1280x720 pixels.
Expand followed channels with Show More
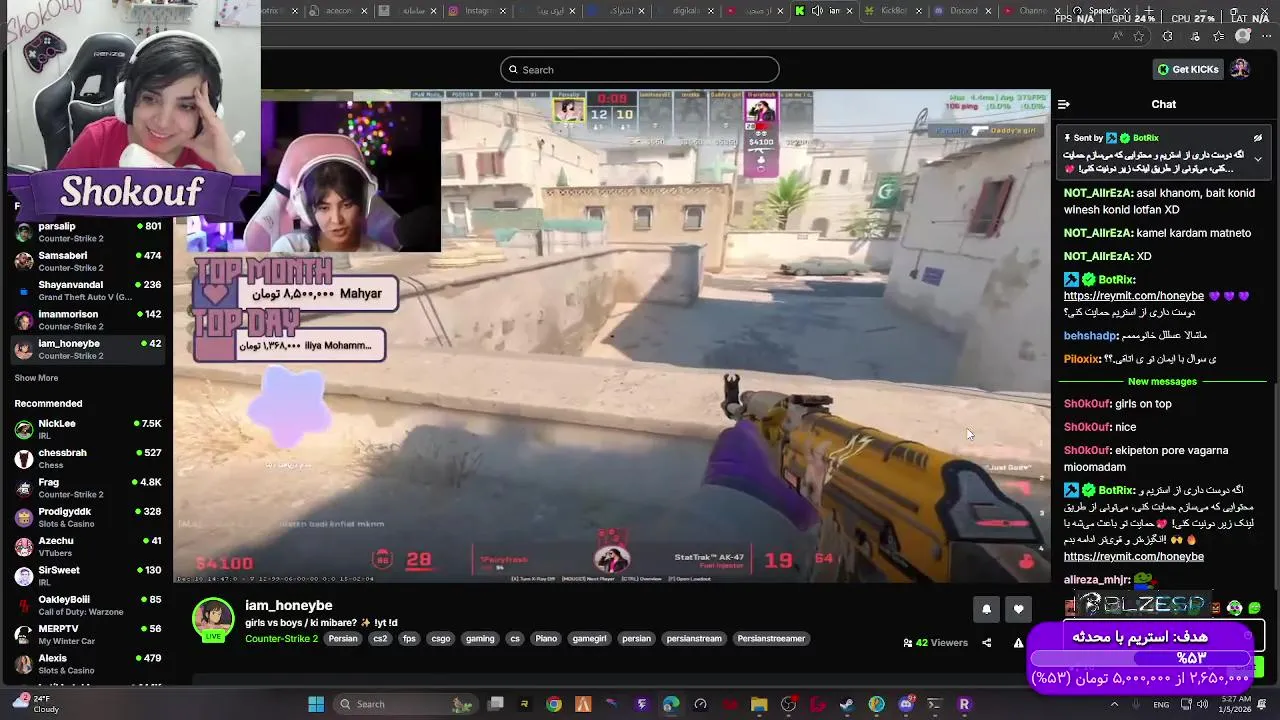(x=36, y=378)
